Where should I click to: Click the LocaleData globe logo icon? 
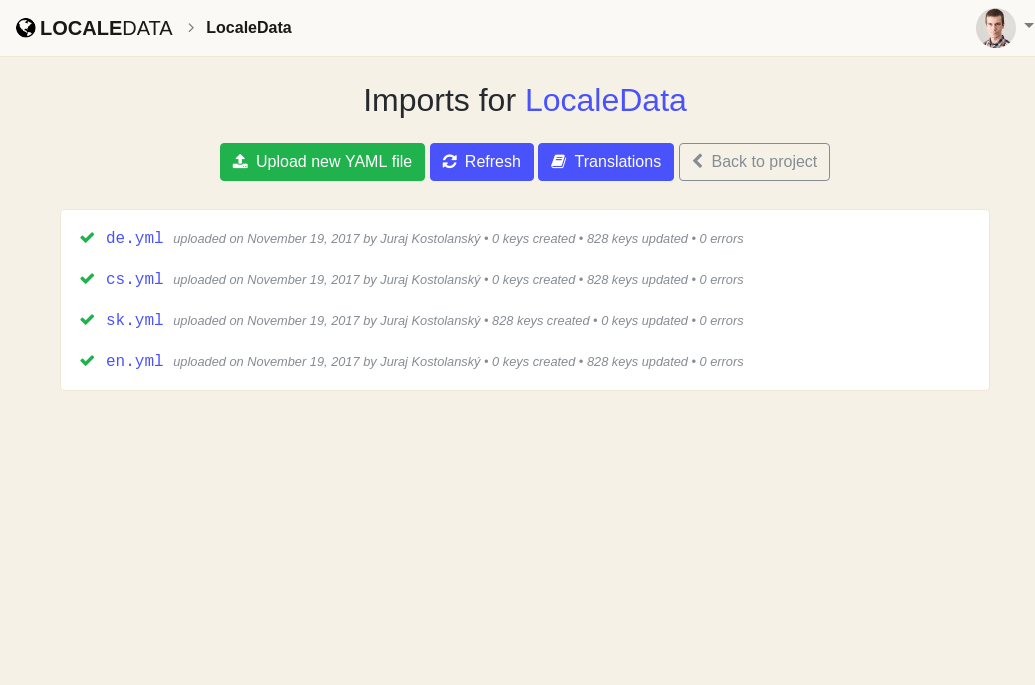click(26, 28)
